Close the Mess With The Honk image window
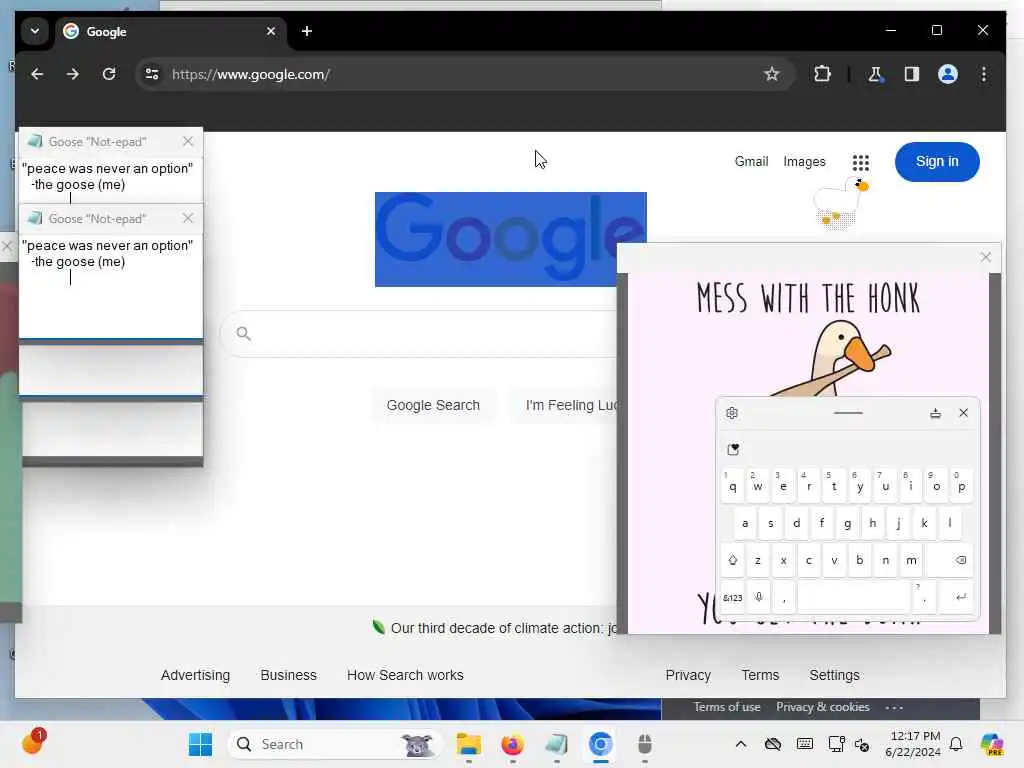 tap(985, 257)
